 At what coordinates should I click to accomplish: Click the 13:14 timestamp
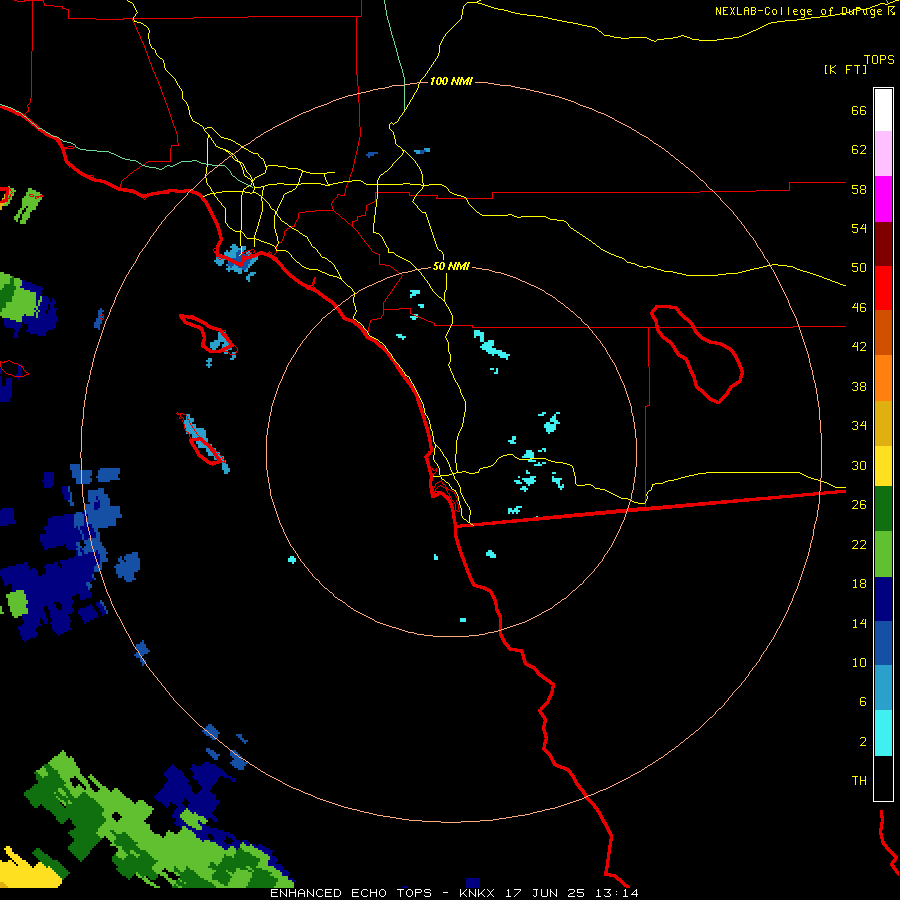616,893
